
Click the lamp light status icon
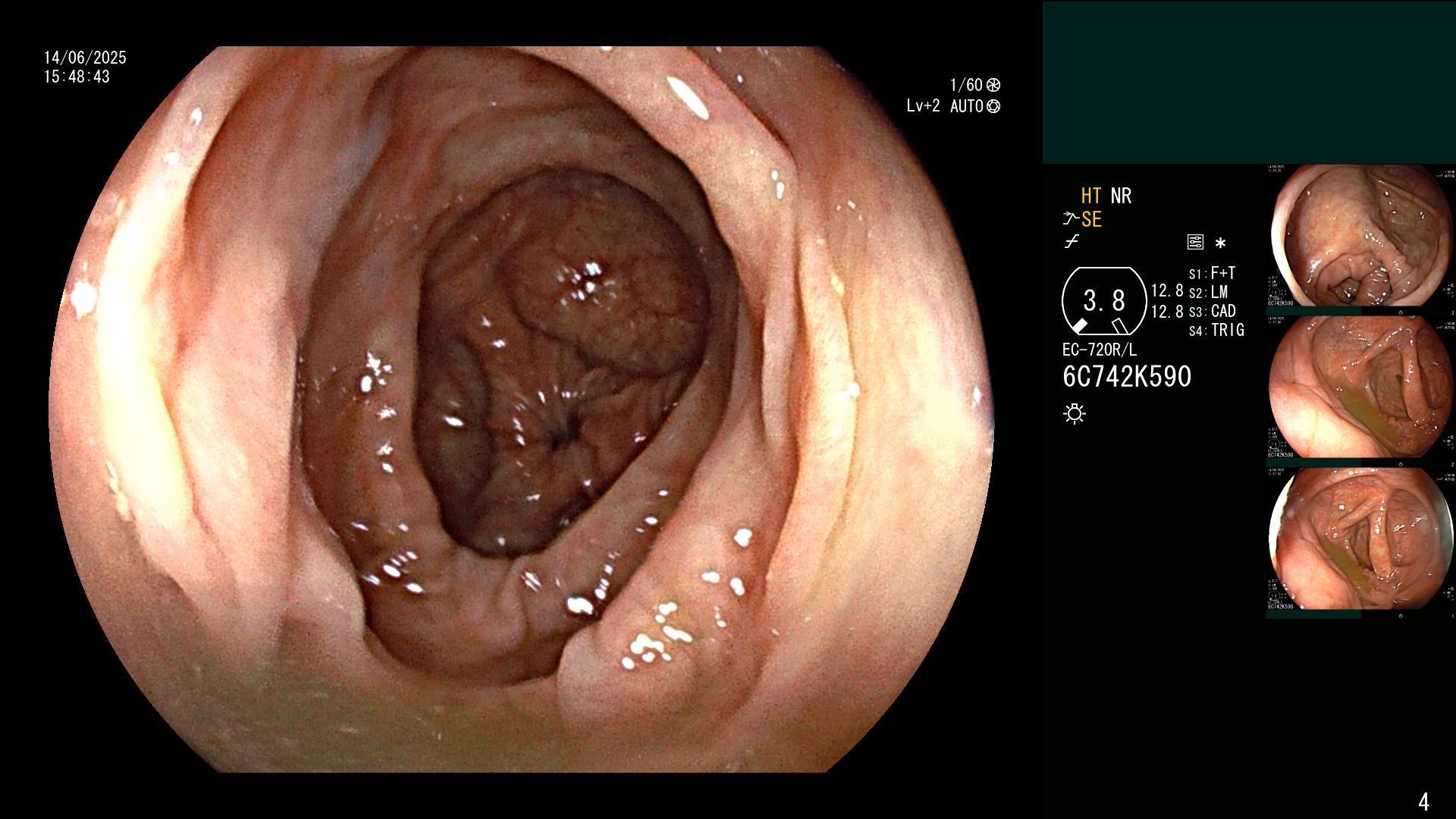point(1075,413)
